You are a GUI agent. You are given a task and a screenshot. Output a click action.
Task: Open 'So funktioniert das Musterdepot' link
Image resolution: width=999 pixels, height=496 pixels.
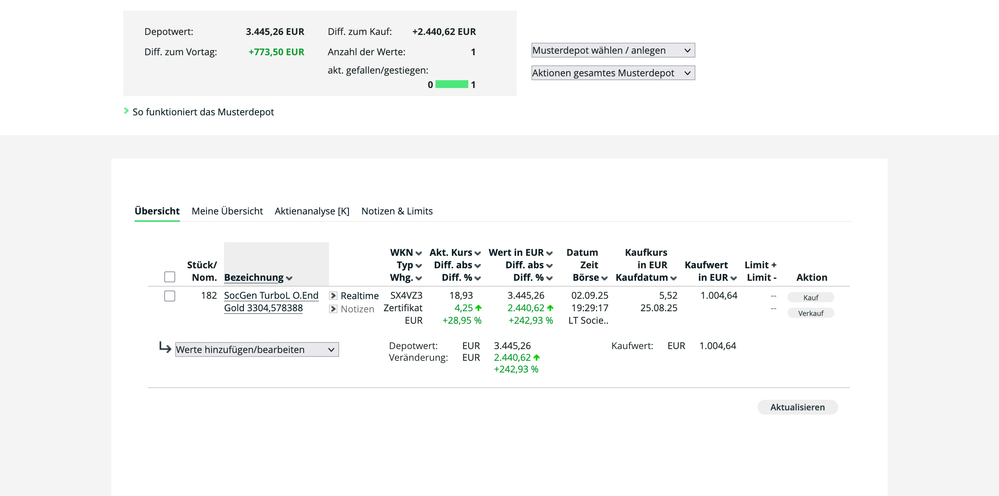pos(203,112)
